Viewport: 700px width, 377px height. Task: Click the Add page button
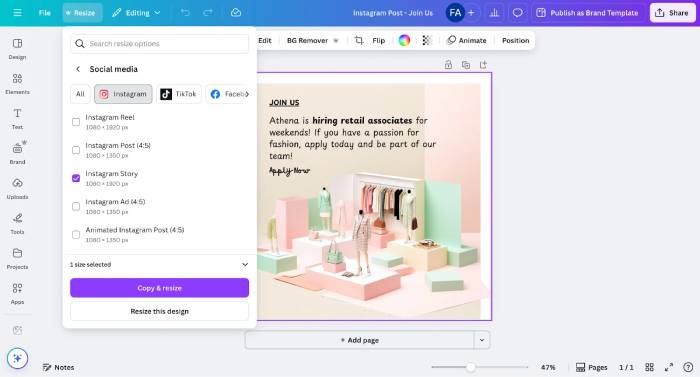[x=359, y=340]
